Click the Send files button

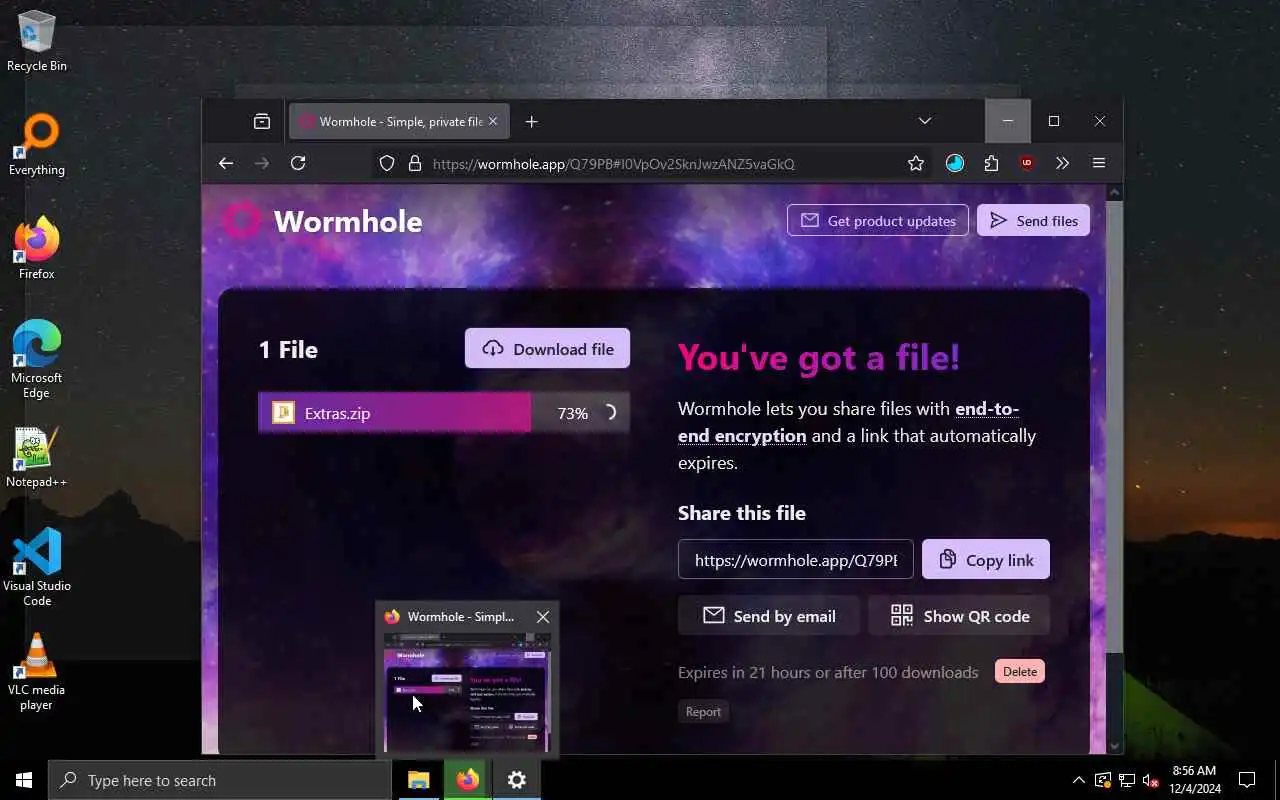coord(1033,221)
